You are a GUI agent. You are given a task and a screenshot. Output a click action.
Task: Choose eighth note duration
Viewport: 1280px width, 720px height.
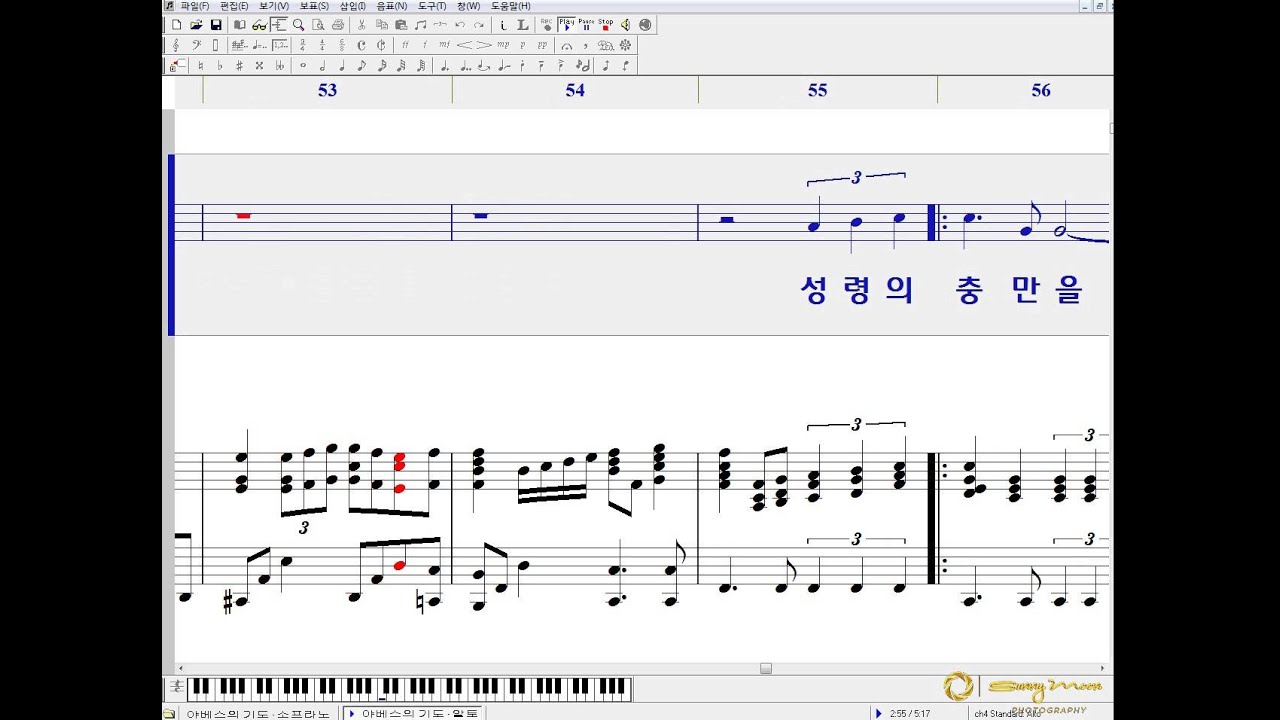pyautogui.click(x=362, y=65)
